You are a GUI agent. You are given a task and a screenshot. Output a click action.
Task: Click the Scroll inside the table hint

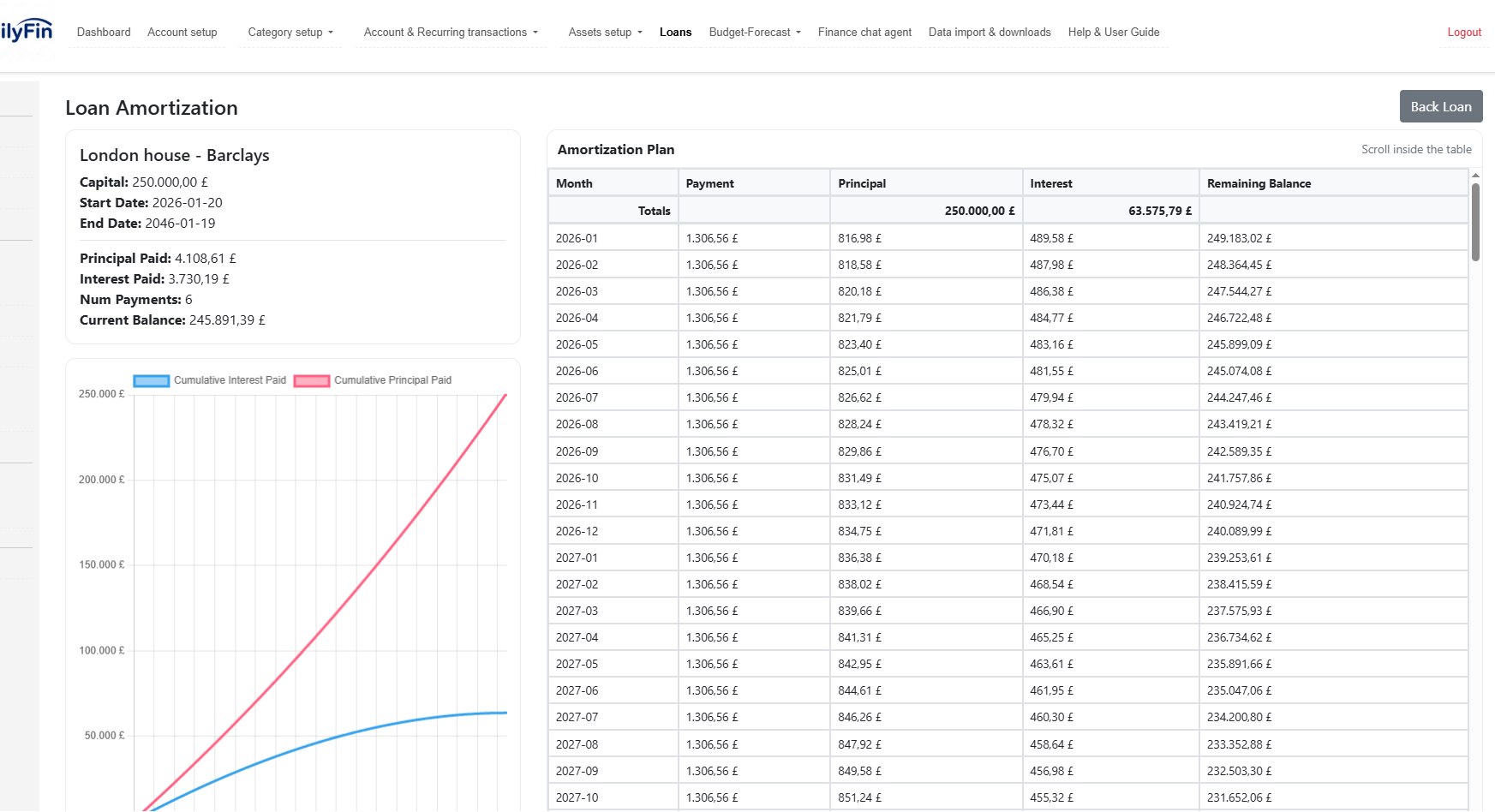1416,149
